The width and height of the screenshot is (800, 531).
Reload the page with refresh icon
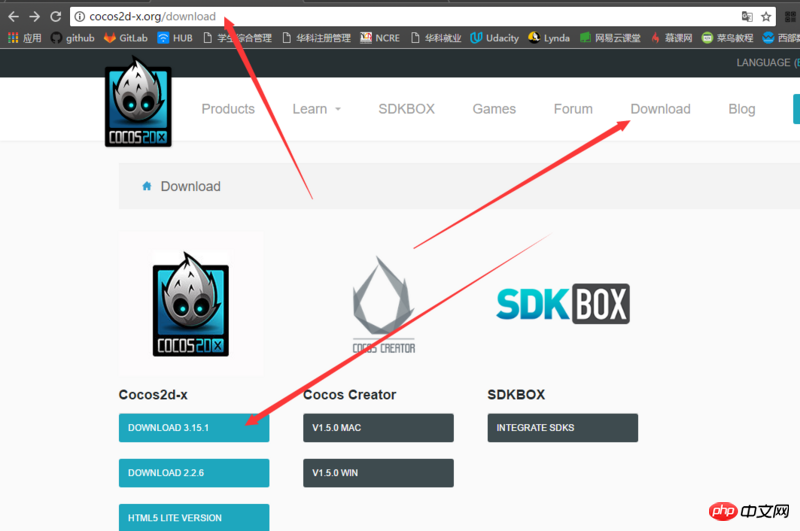click(56, 16)
